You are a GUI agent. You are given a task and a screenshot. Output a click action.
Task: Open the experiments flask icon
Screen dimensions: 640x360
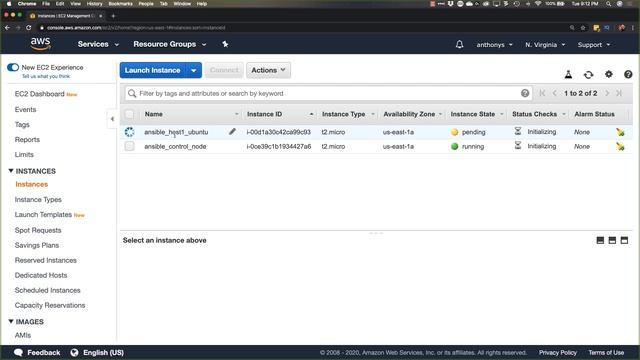568,74
